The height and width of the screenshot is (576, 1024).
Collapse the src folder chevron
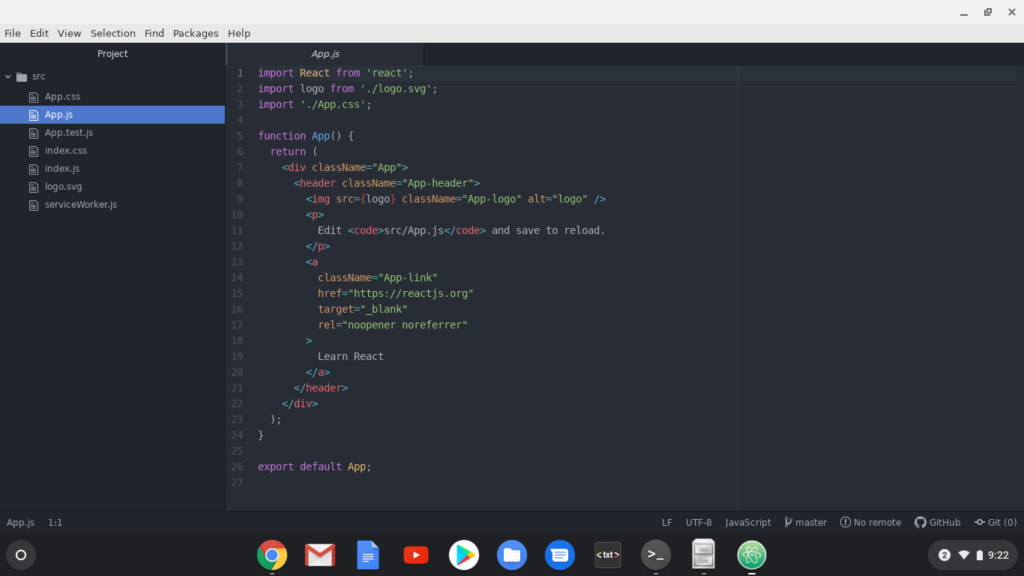click(8, 76)
